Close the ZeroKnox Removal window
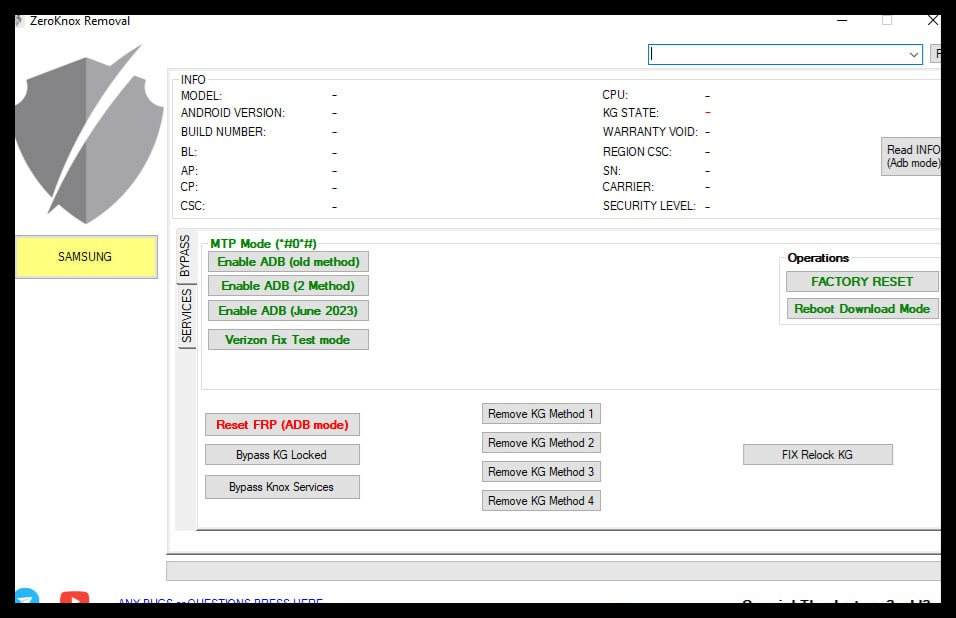Image resolution: width=956 pixels, height=618 pixels. pyautogui.click(x=932, y=21)
